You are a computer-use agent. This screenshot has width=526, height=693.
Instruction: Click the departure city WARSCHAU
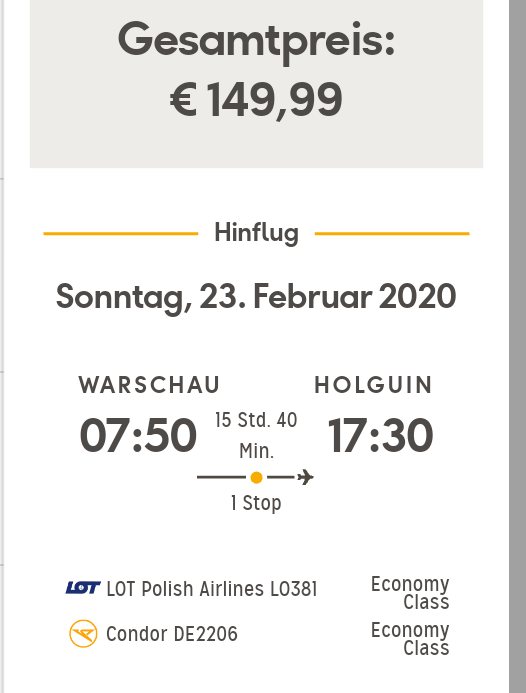(149, 385)
